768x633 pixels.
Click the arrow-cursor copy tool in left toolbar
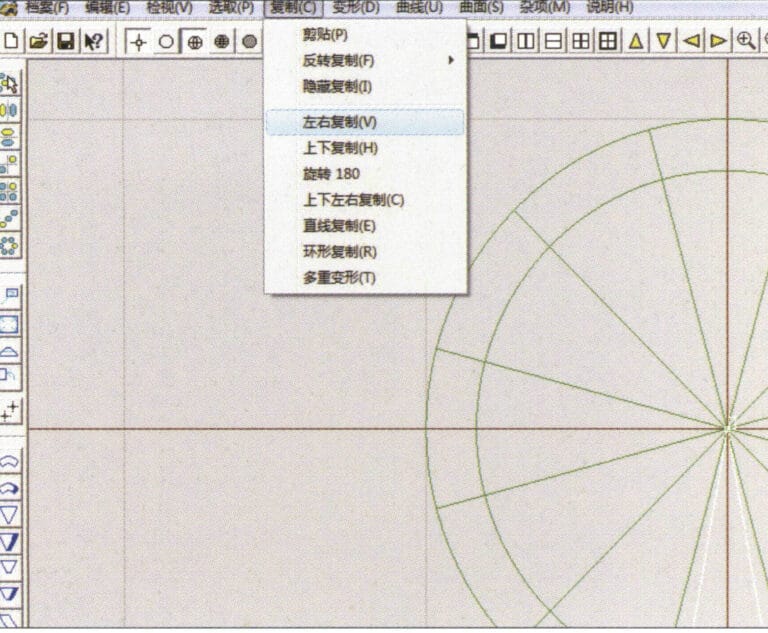(x=10, y=84)
